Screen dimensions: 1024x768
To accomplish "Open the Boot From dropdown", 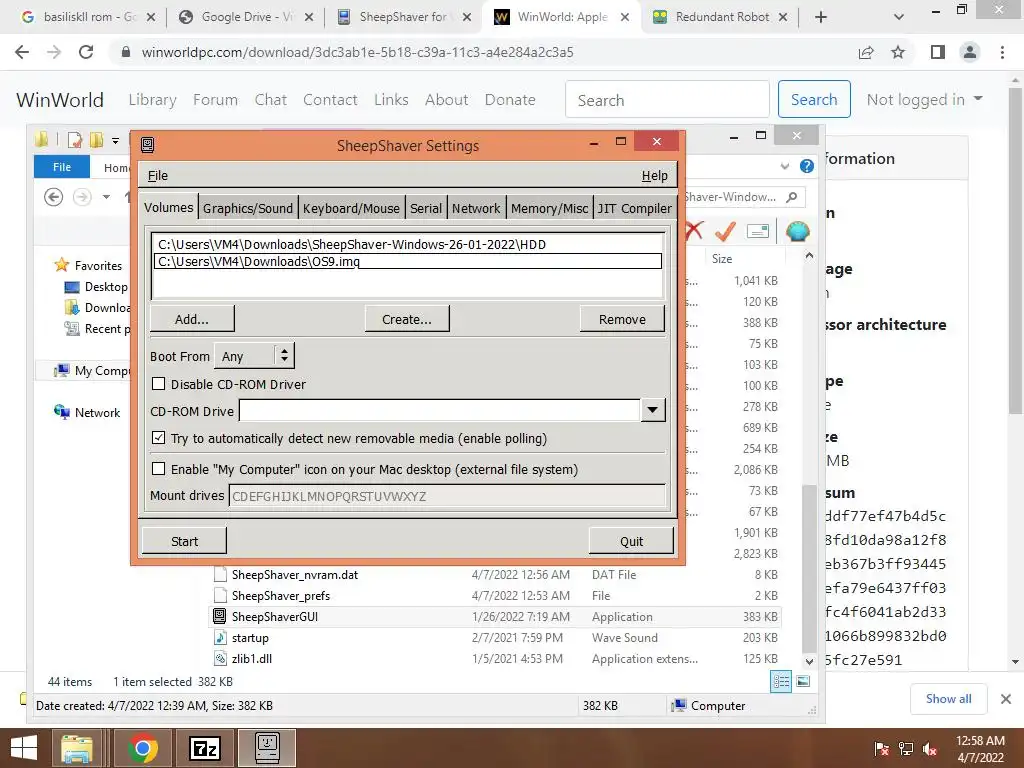I will point(254,356).
